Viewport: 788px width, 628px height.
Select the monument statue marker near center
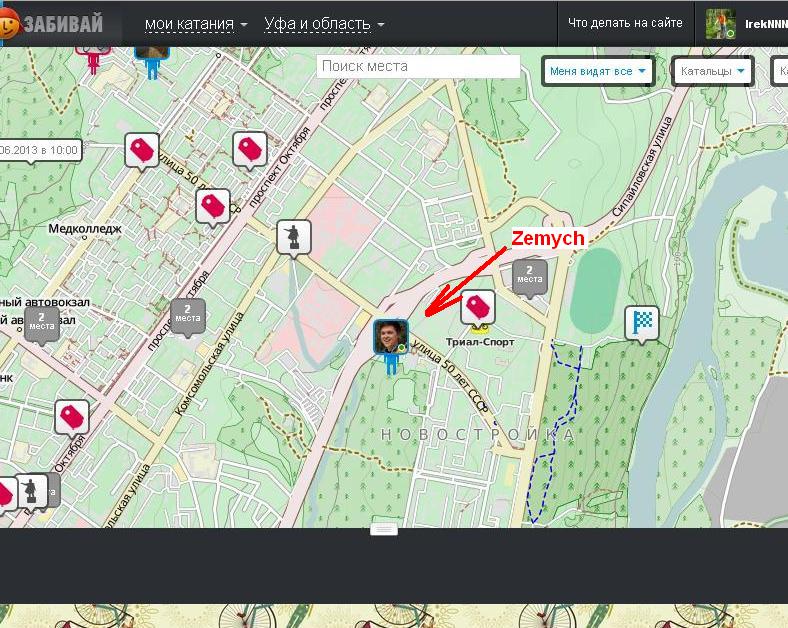pyautogui.click(x=294, y=237)
